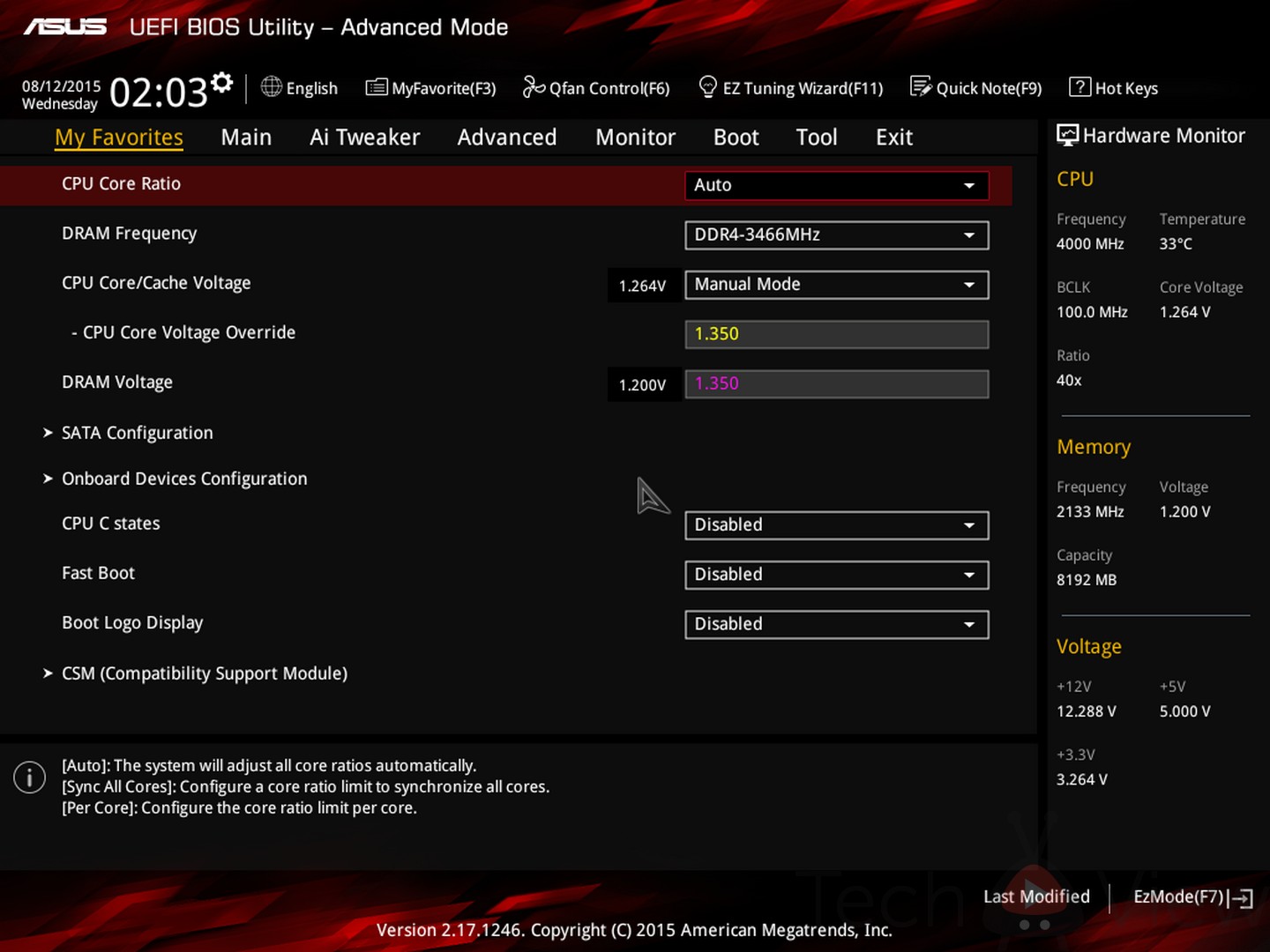Viewport: 1270px width, 952px height.
Task: Switch to the Advanced tab
Action: (507, 138)
